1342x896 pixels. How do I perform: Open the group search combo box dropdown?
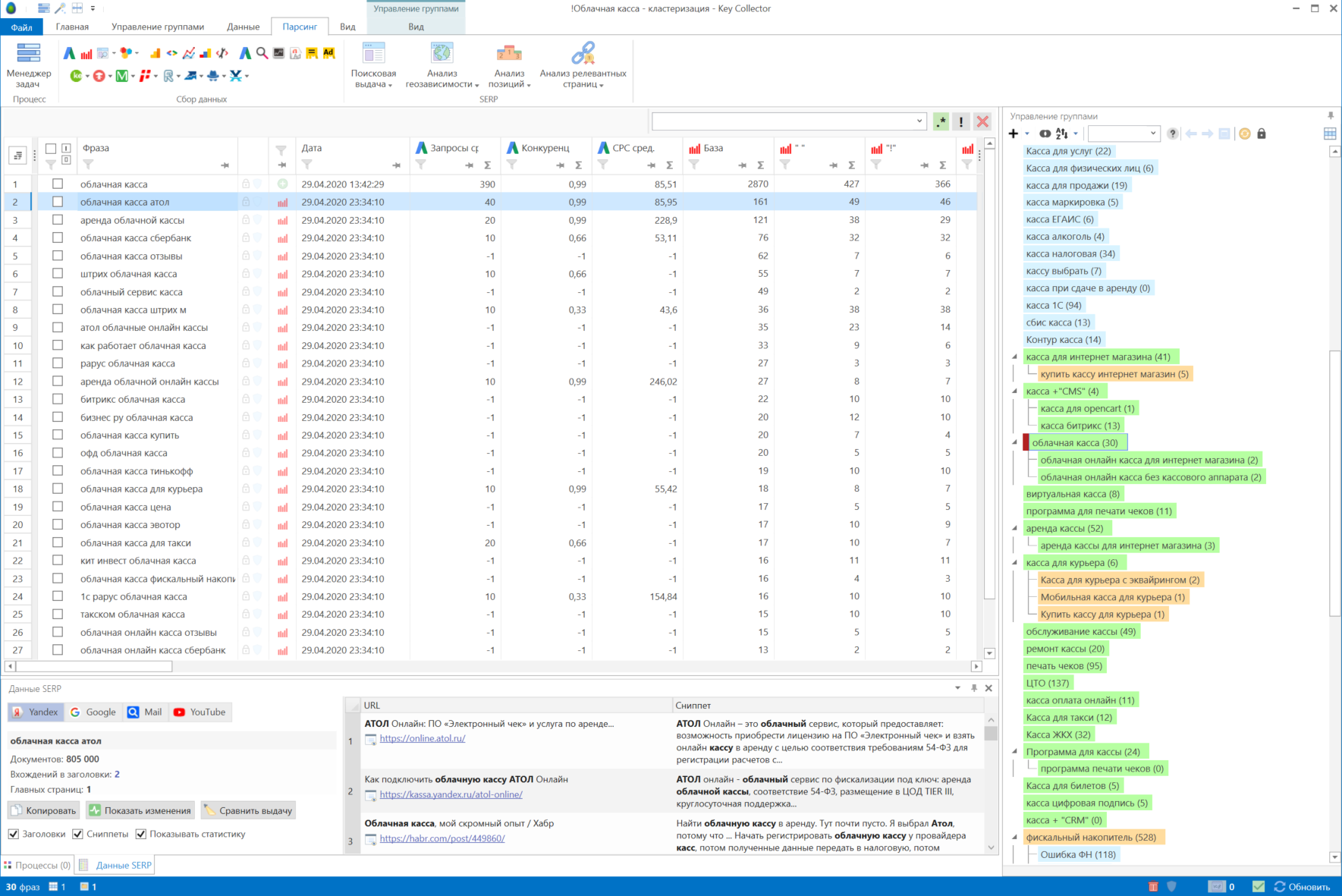point(1153,134)
